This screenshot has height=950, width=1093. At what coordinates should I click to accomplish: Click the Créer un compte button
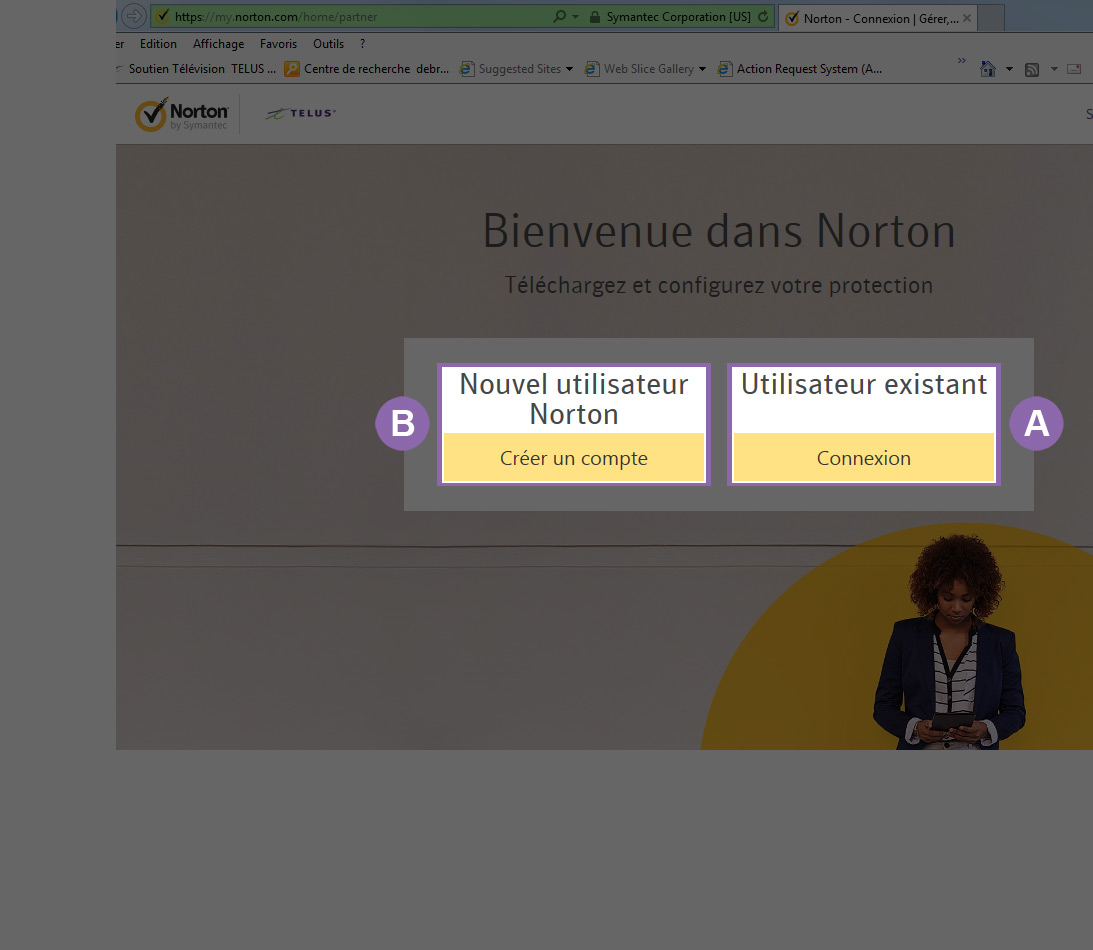click(x=574, y=458)
